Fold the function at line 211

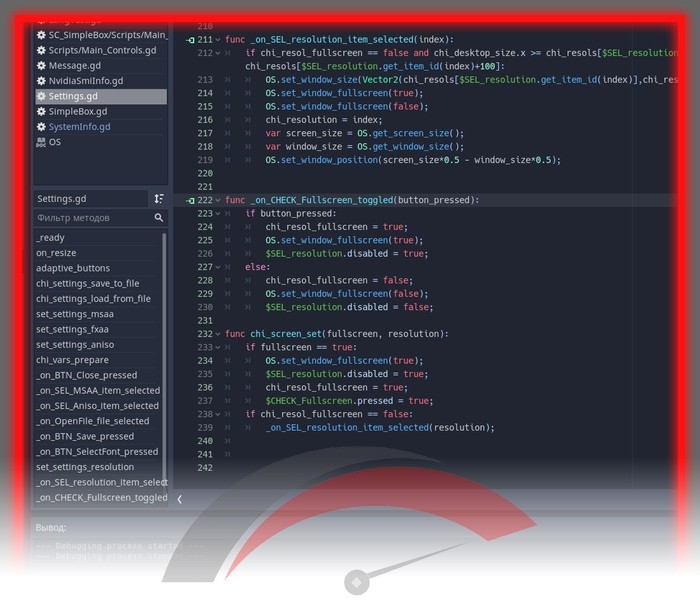218,40
